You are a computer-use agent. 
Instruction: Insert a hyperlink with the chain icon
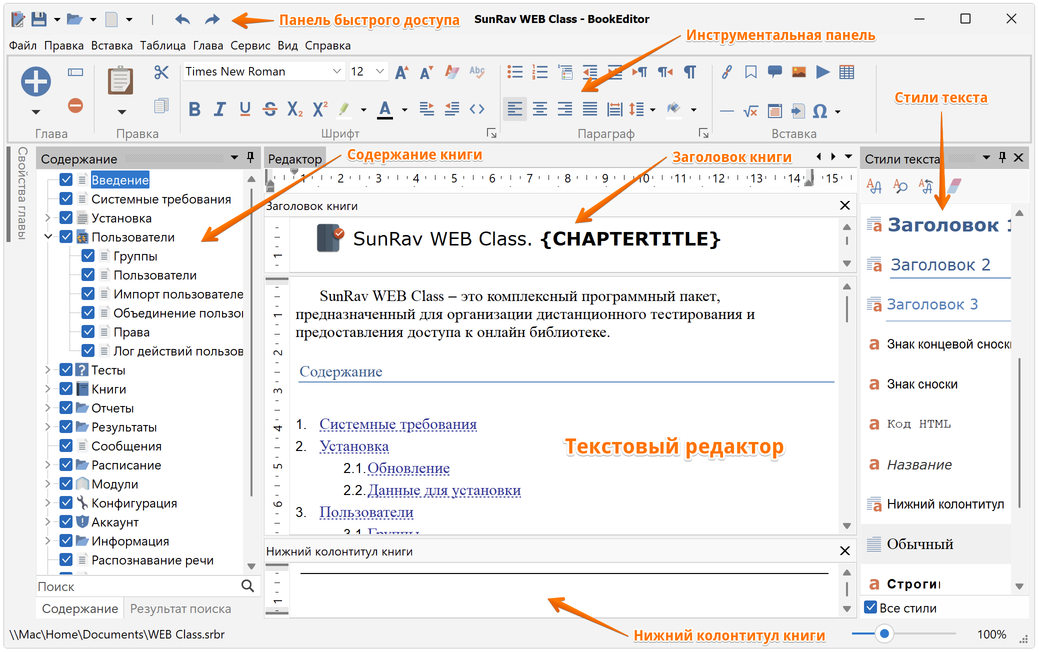click(x=727, y=72)
